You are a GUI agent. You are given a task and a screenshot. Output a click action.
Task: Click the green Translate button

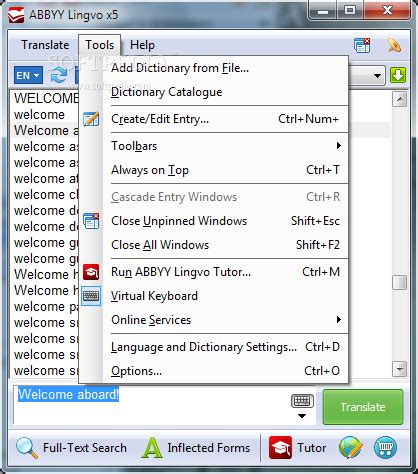(x=363, y=407)
